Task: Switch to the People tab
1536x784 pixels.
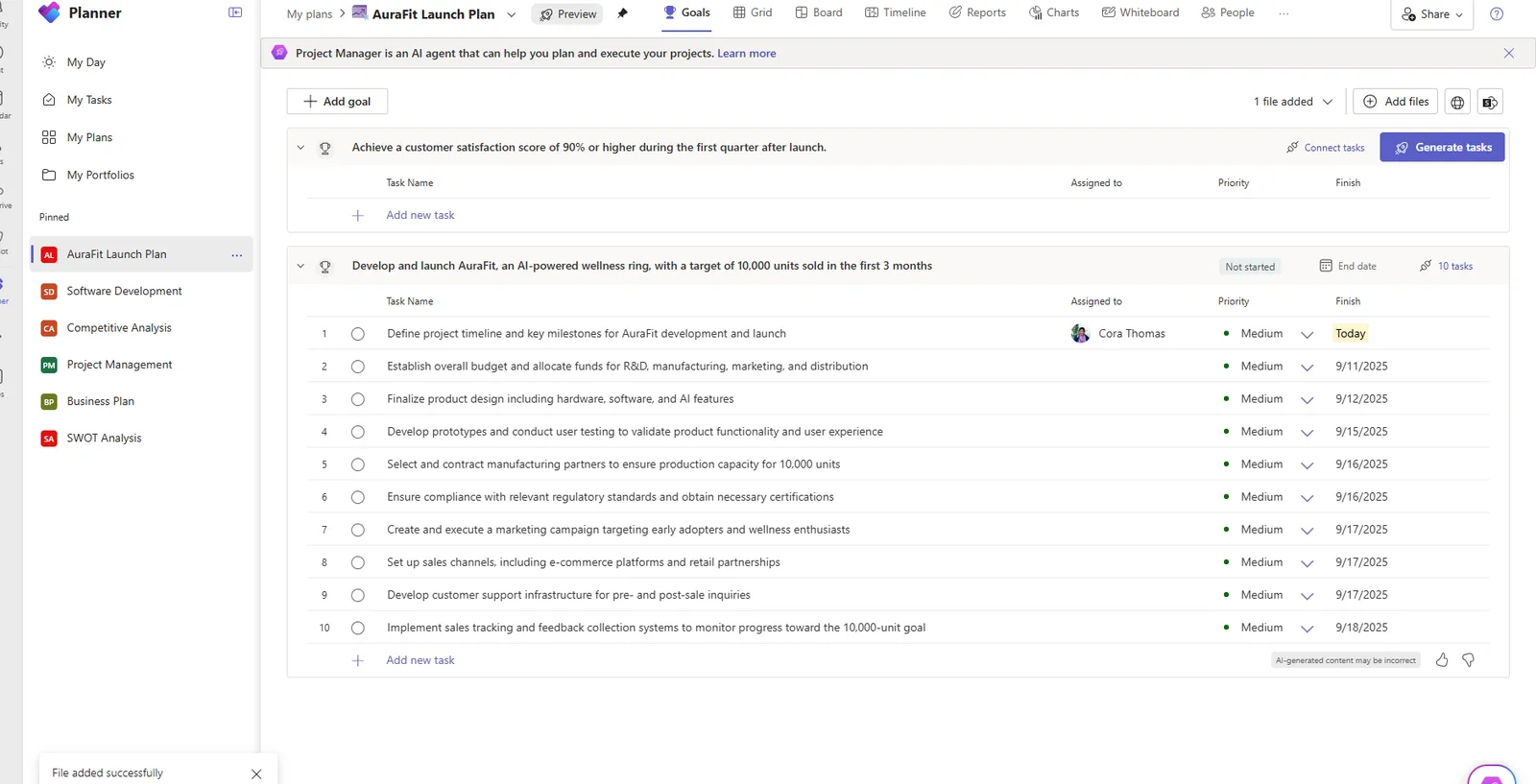Action: (x=1228, y=12)
